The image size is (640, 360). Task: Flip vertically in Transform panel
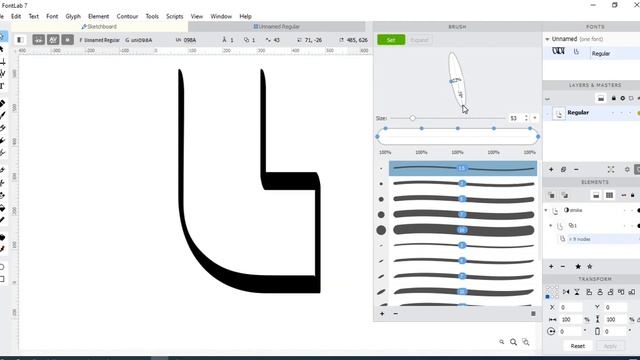pyautogui.click(x=577, y=292)
